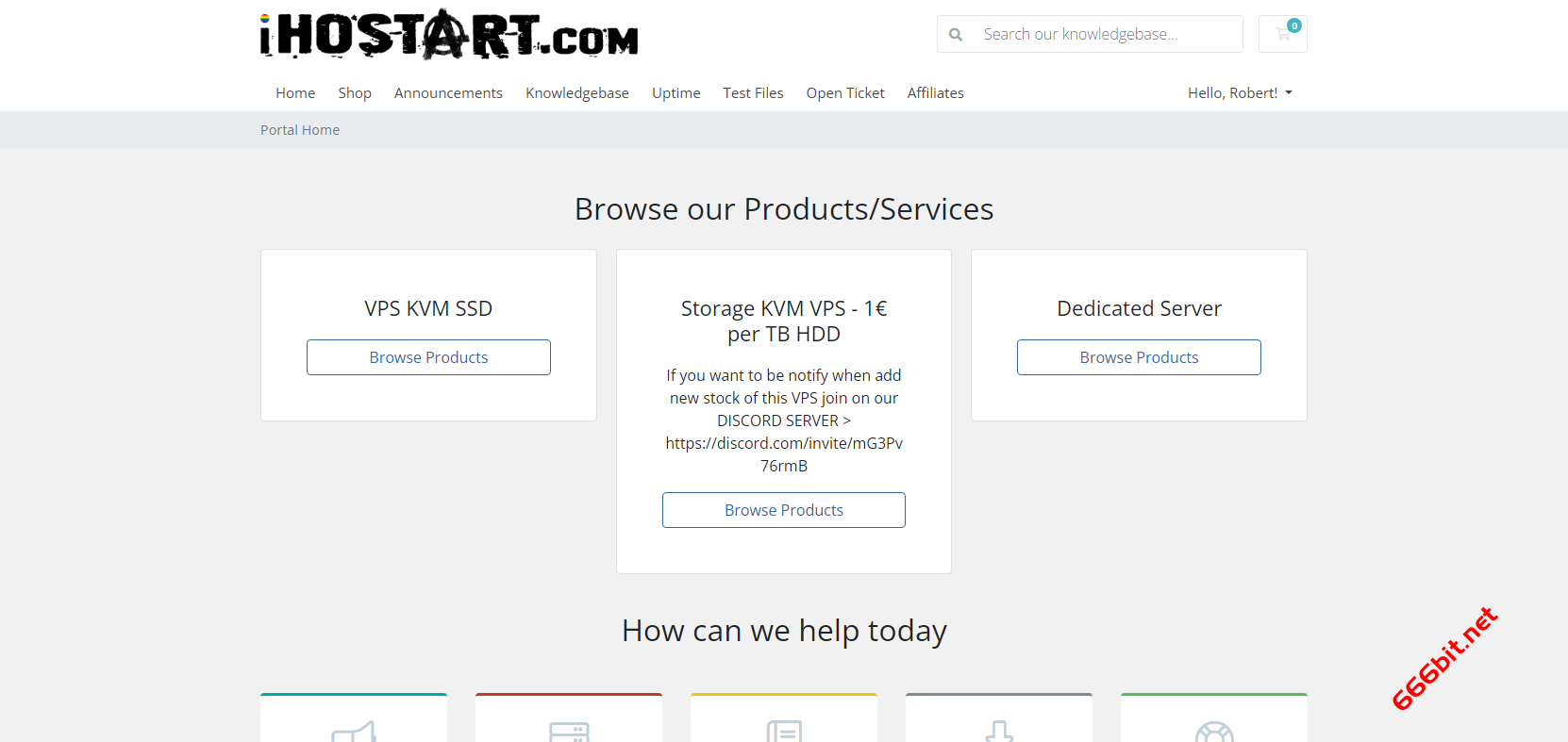Open the Shop menu

(x=355, y=92)
